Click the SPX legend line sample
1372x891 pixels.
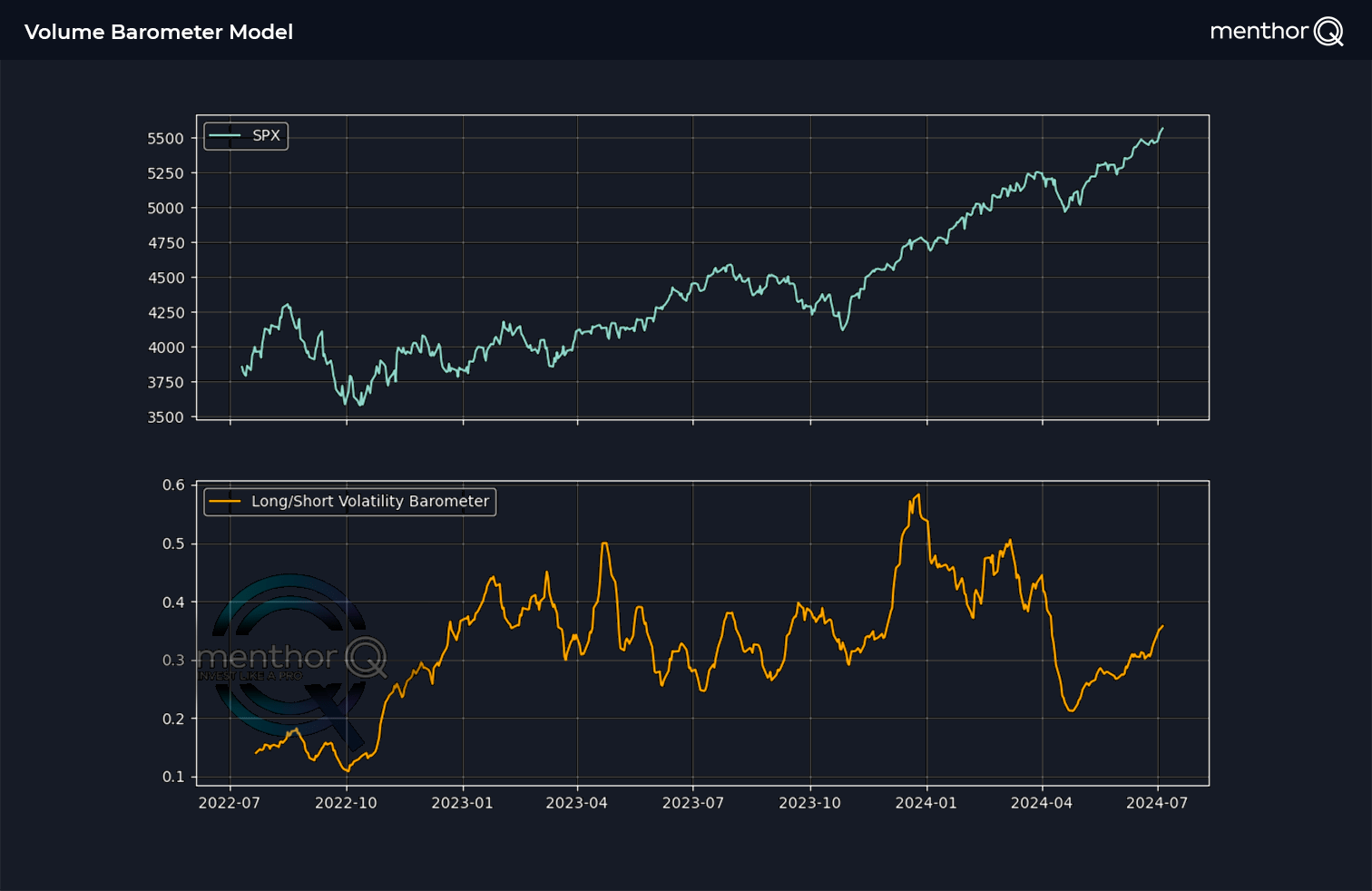[225, 136]
